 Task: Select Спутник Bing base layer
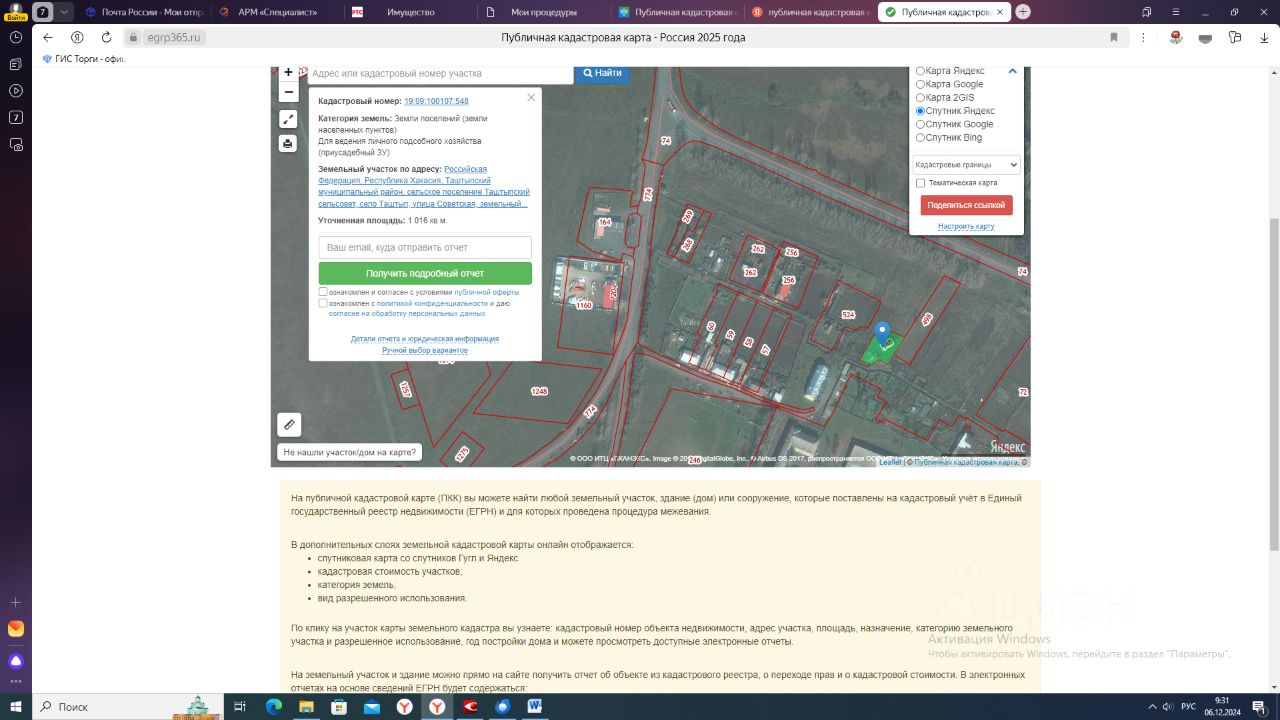point(921,137)
